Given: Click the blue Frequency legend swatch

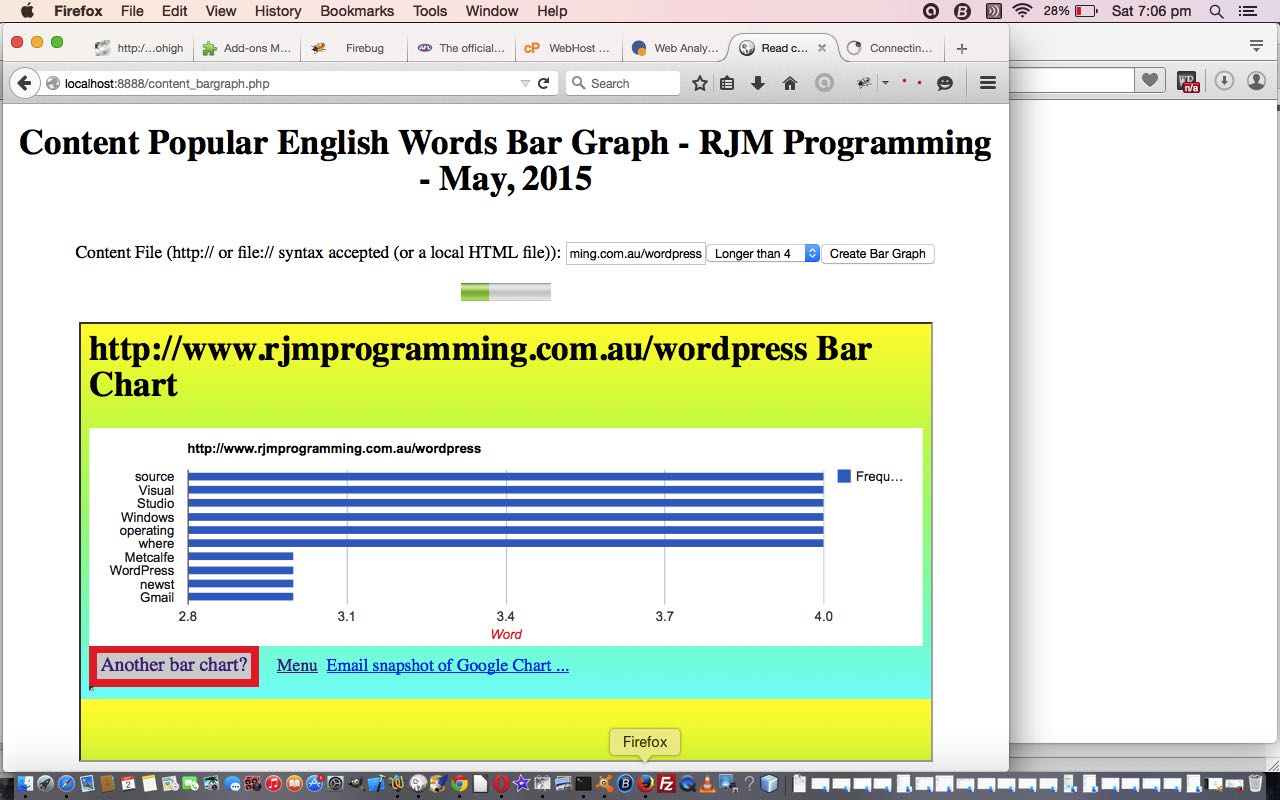Looking at the screenshot, I should [844, 477].
